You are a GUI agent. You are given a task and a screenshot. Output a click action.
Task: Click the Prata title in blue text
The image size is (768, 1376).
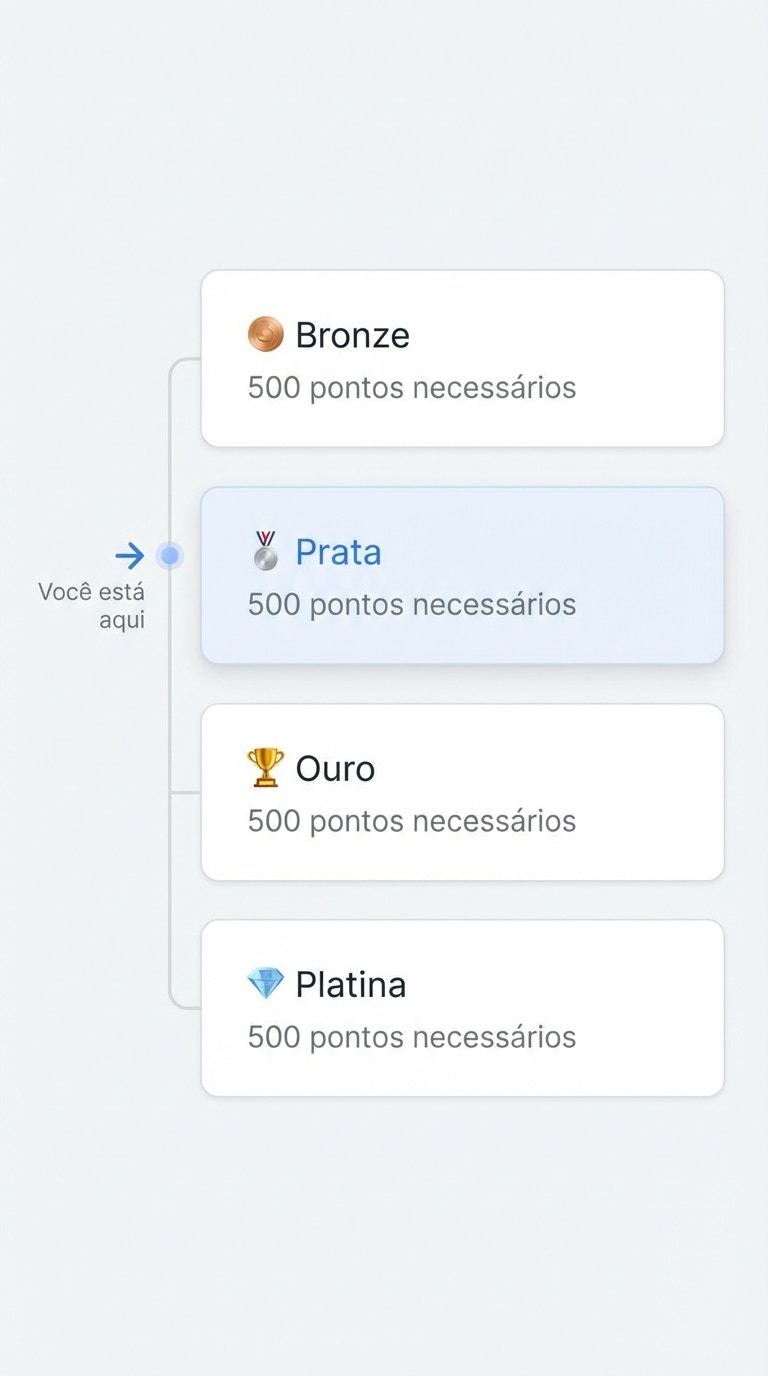[x=338, y=550]
